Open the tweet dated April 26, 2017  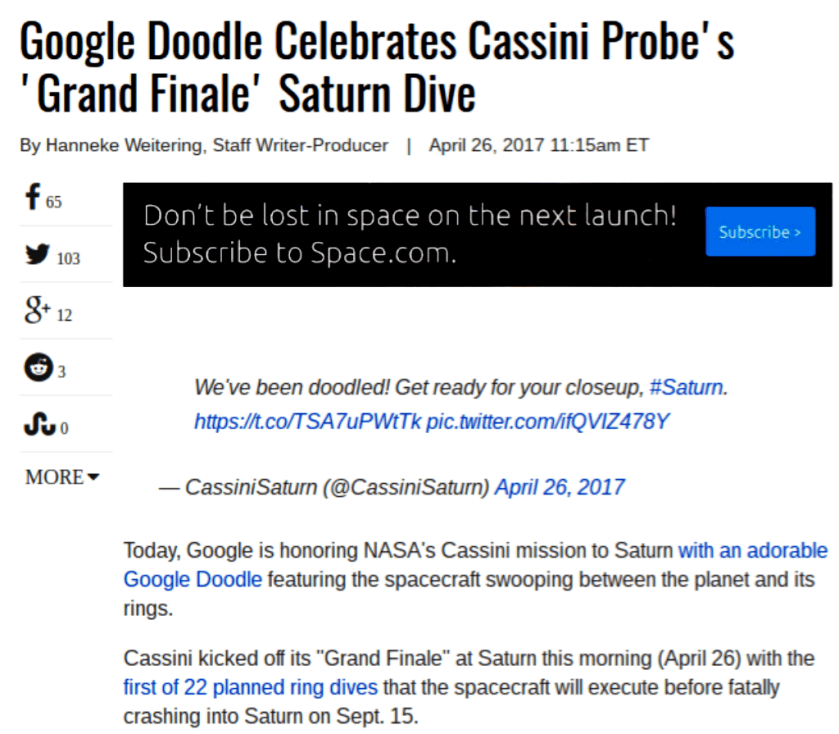560,487
